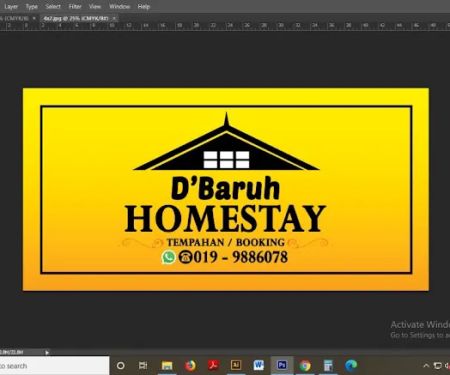
Task: Open Adobe Illustrator from taskbar
Action: coord(236,365)
